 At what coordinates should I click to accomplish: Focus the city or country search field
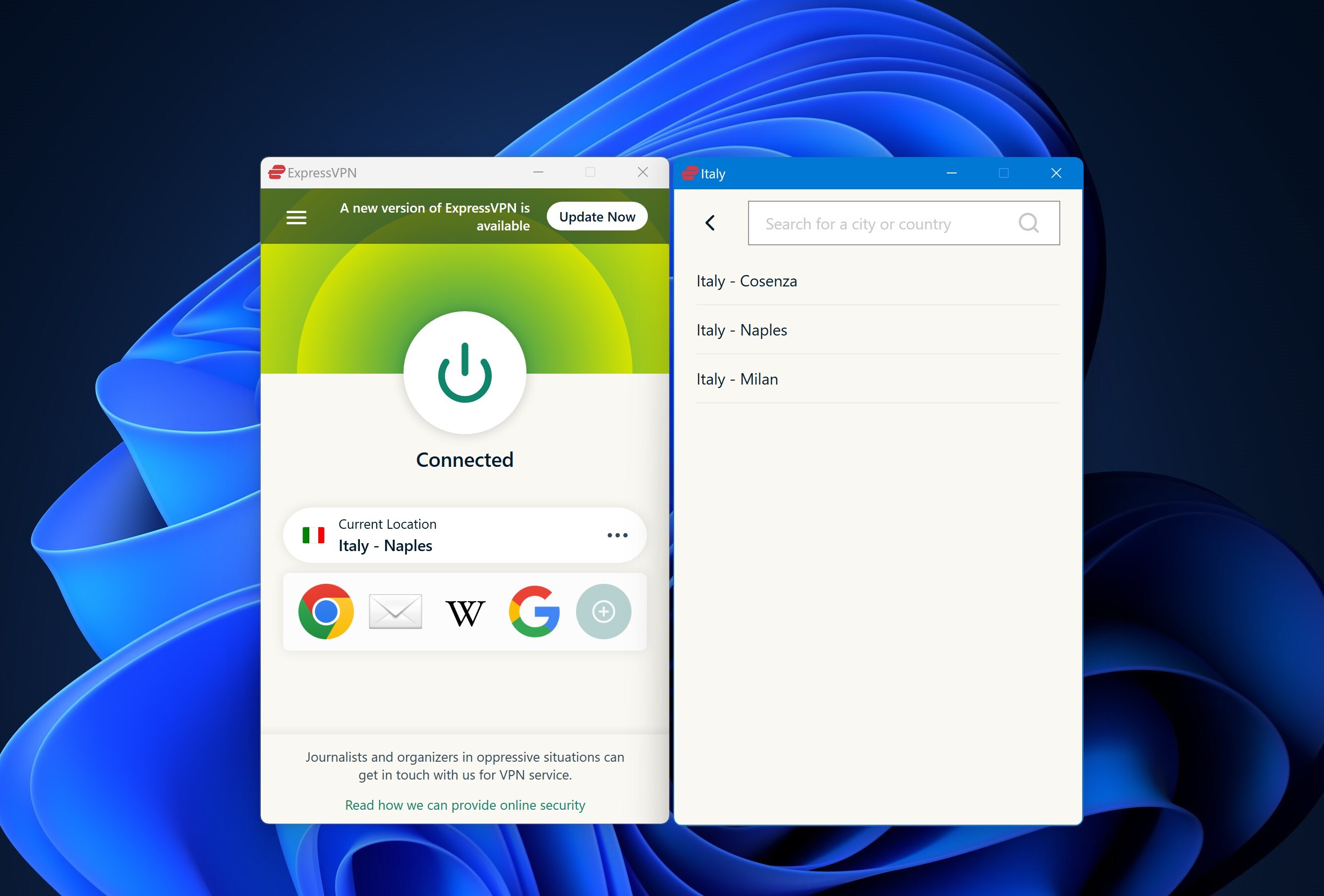[x=904, y=224]
